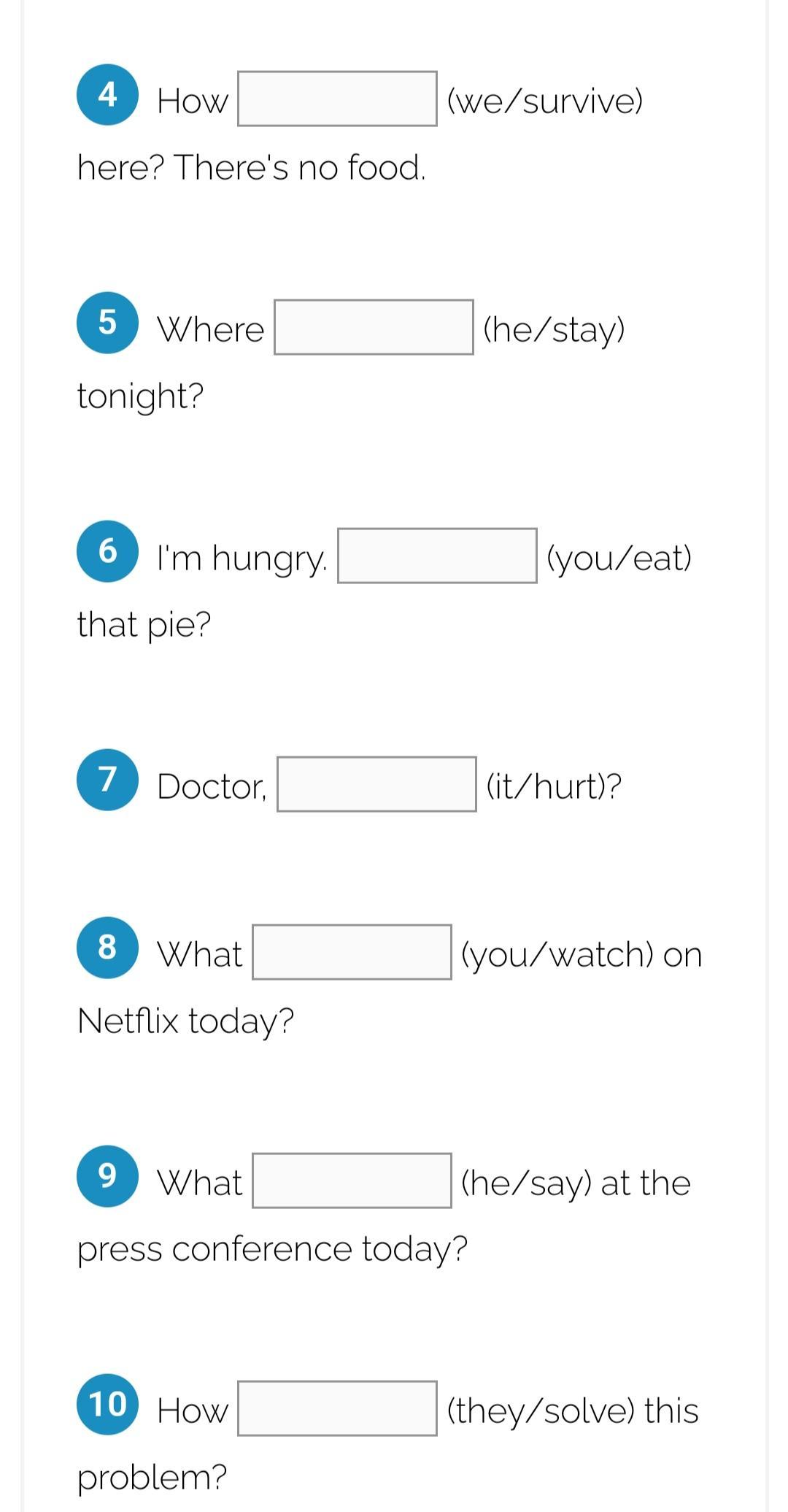Click the 'Netflix today?' text
The width and height of the screenshot is (788, 1512).
[x=185, y=1021]
